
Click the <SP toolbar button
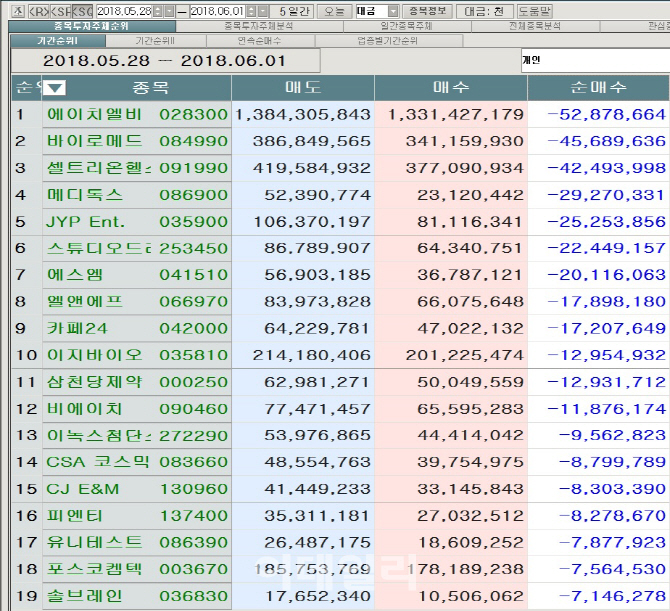coord(61,11)
